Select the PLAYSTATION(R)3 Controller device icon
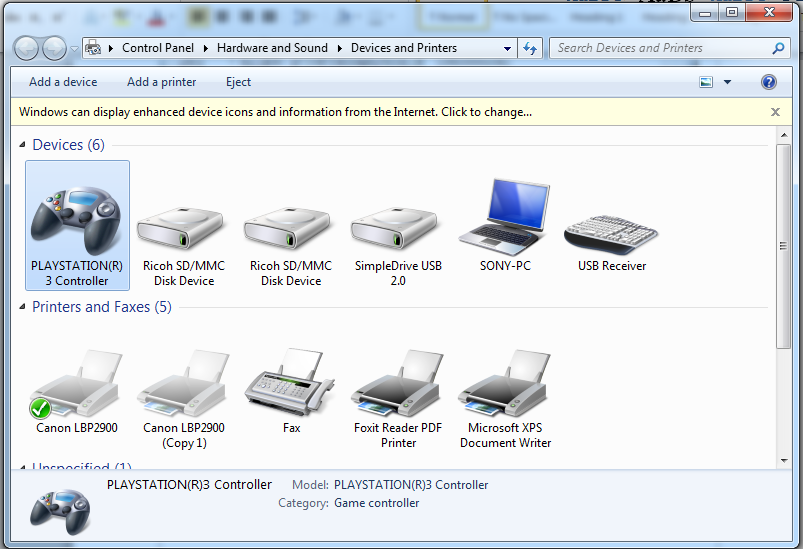Viewport: 803px width, 549px height. point(76,221)
